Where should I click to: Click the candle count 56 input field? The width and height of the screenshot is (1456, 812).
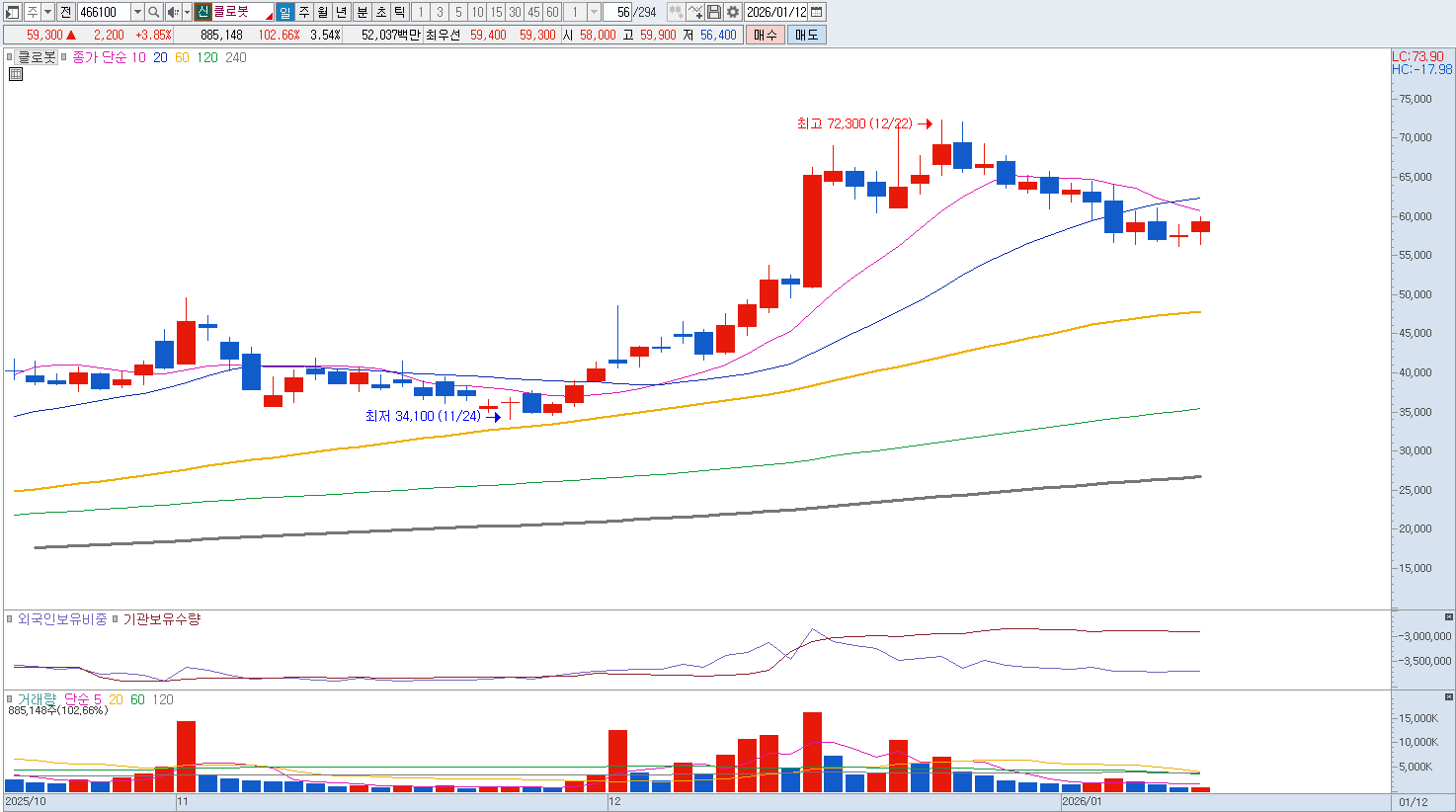pos(617,12)
